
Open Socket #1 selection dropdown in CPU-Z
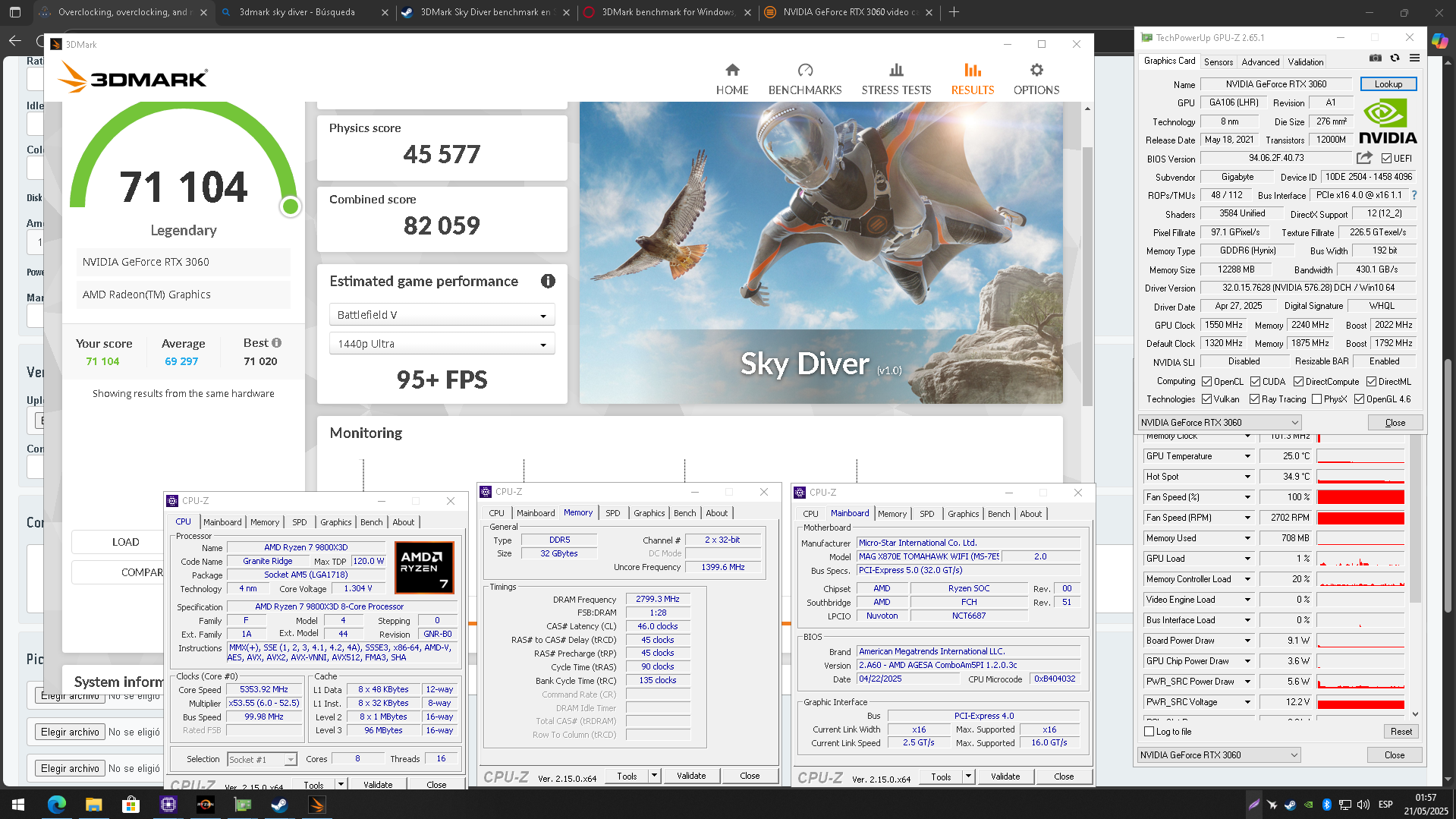point(262,760)
